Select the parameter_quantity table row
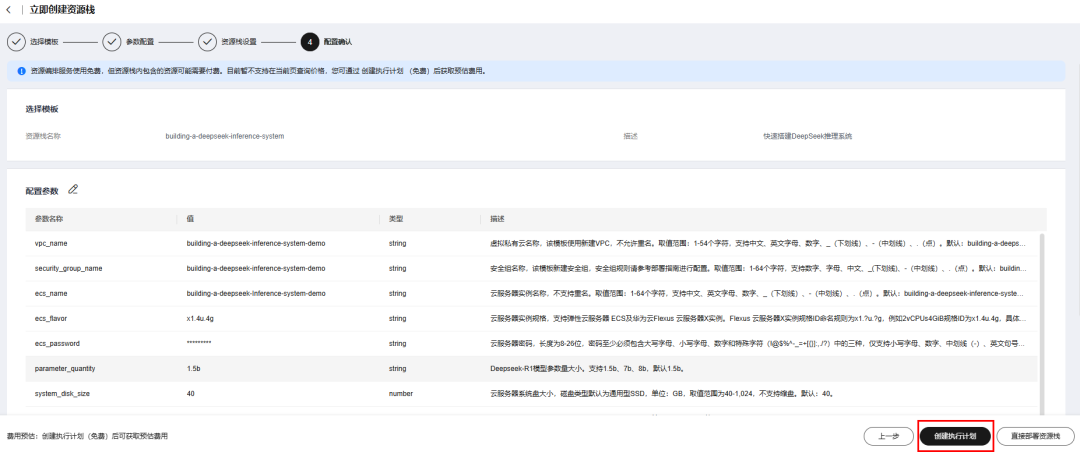The width and height of the screenshot is (1080, 452). [x=532, y=369]
